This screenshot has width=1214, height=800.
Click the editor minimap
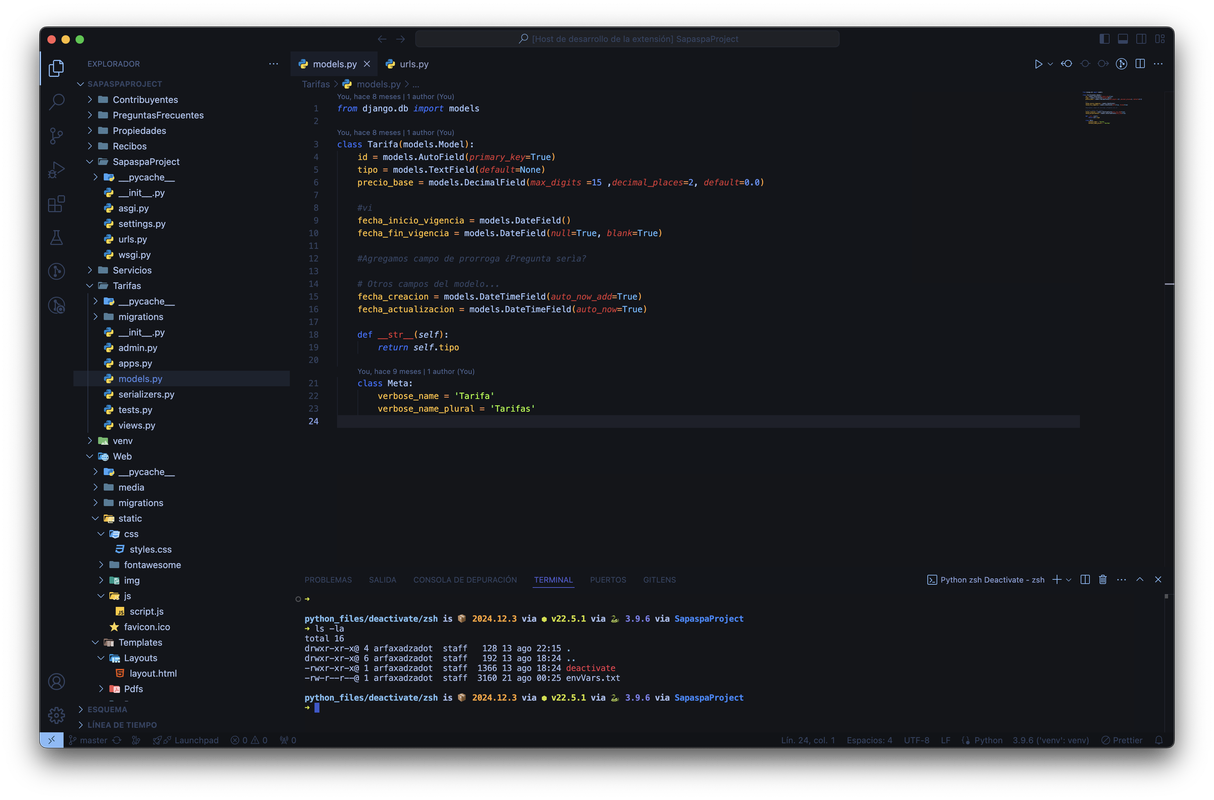click(1121, 108)
